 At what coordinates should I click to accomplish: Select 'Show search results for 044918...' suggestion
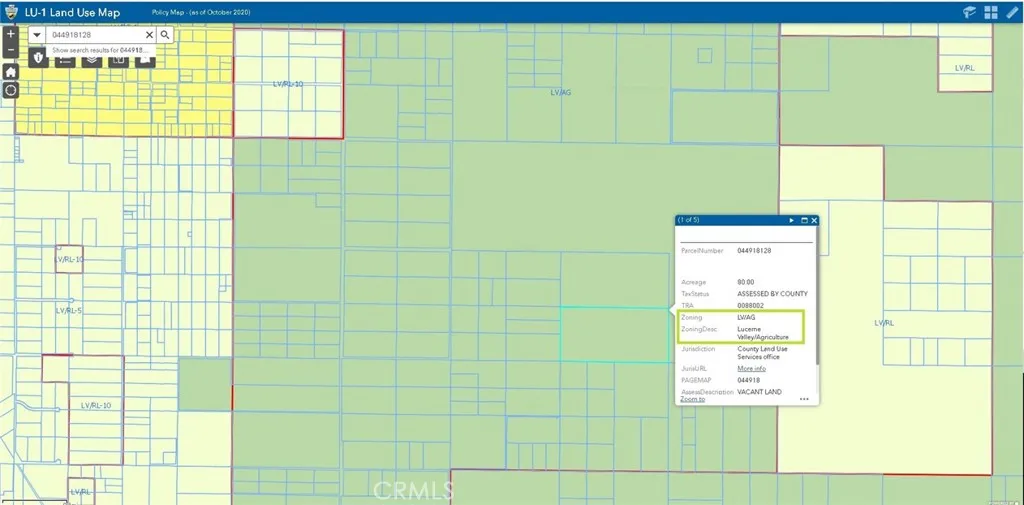point(100,49)
